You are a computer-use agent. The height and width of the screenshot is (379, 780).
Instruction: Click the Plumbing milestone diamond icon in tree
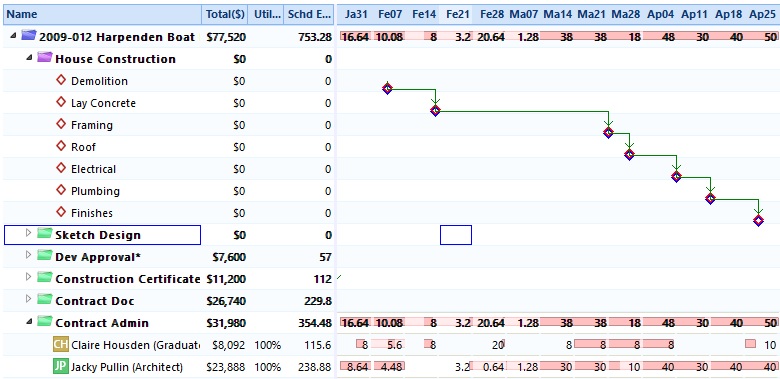tap(61, 190)
